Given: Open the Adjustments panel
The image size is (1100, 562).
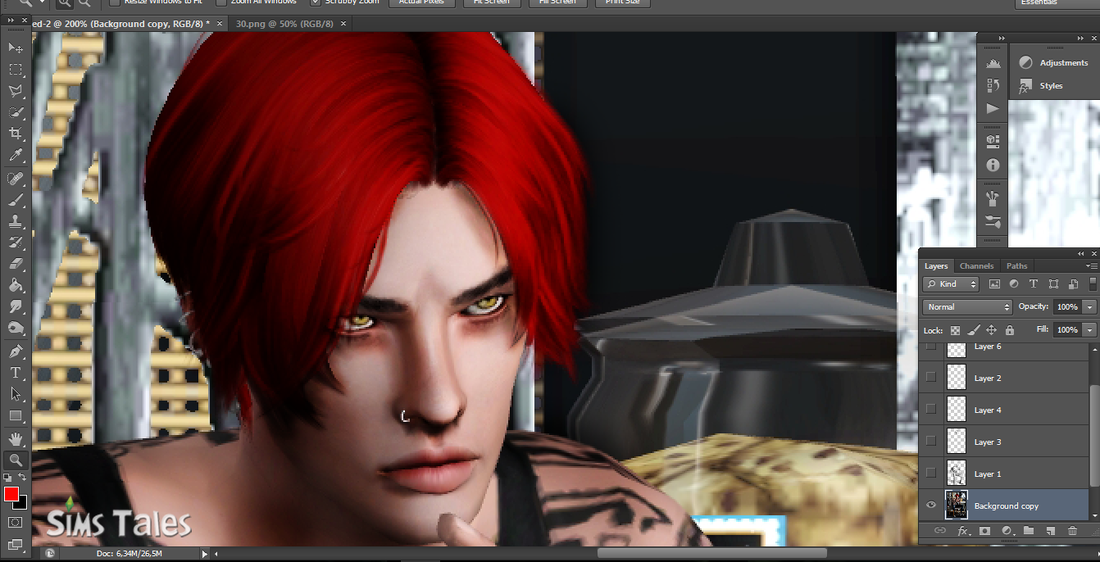Looking at the screenshot, I should [1054, 62].
